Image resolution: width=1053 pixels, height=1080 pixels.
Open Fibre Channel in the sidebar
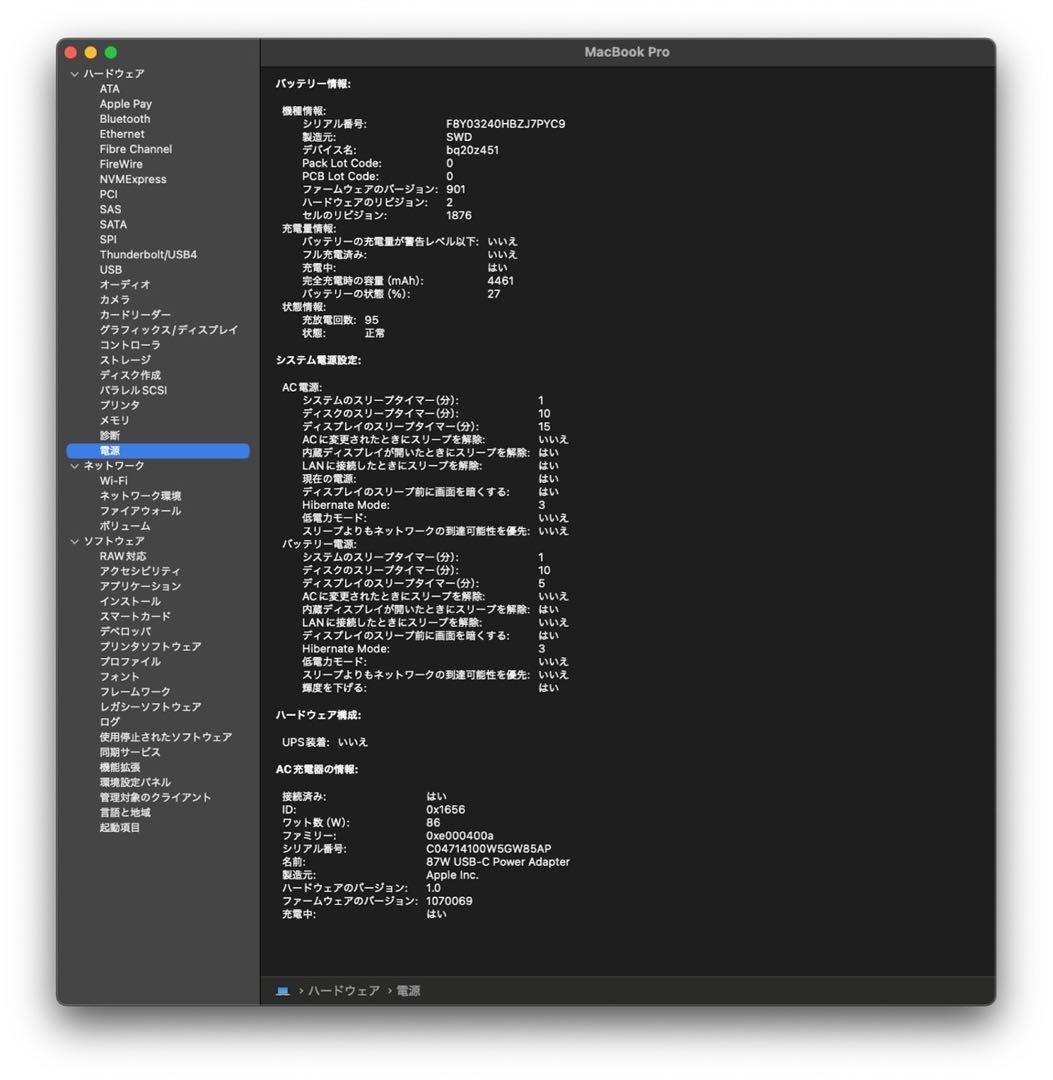pos(136,149)
